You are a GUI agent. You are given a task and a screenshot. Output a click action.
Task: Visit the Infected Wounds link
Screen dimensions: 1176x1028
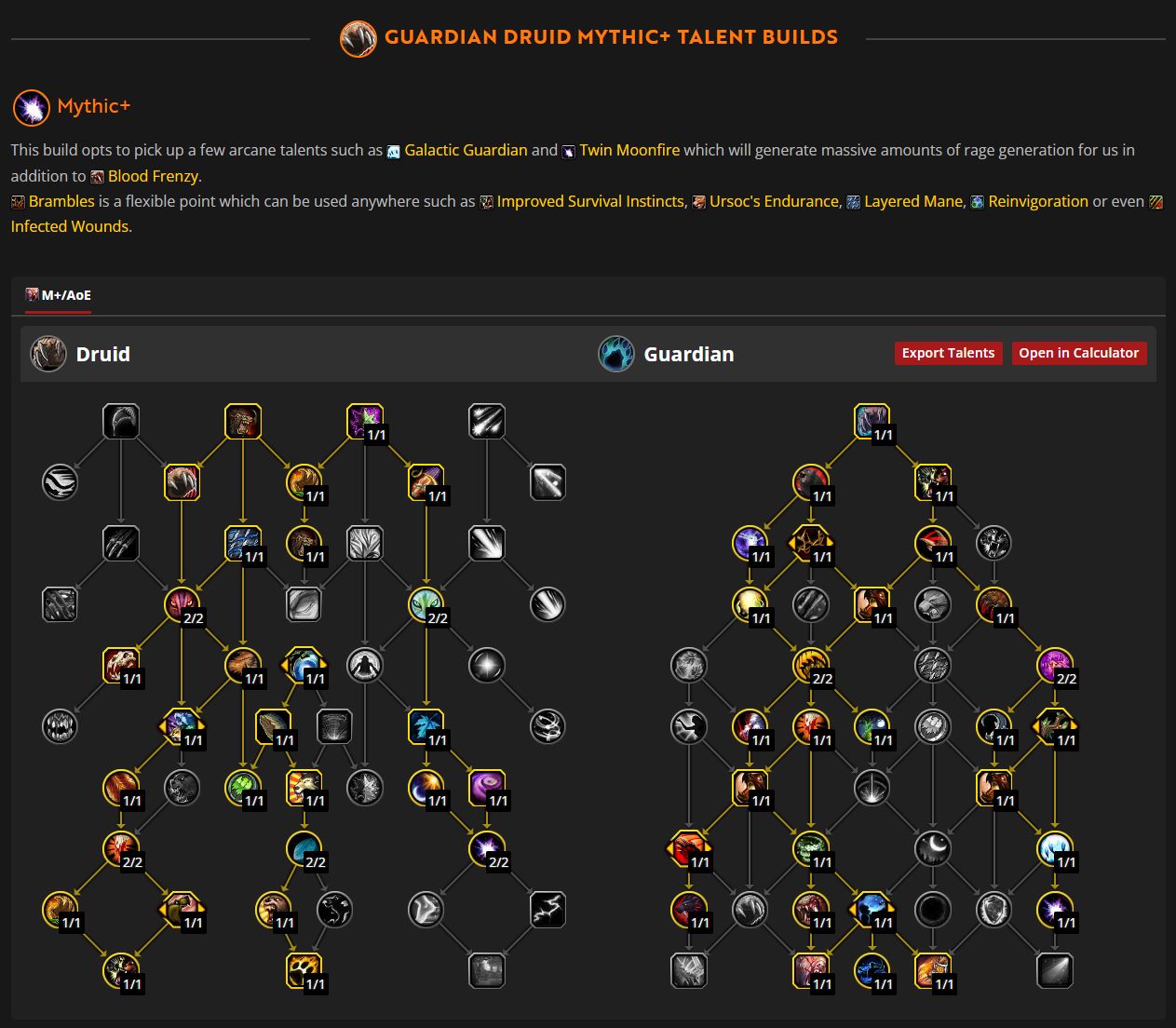(71, 226)
